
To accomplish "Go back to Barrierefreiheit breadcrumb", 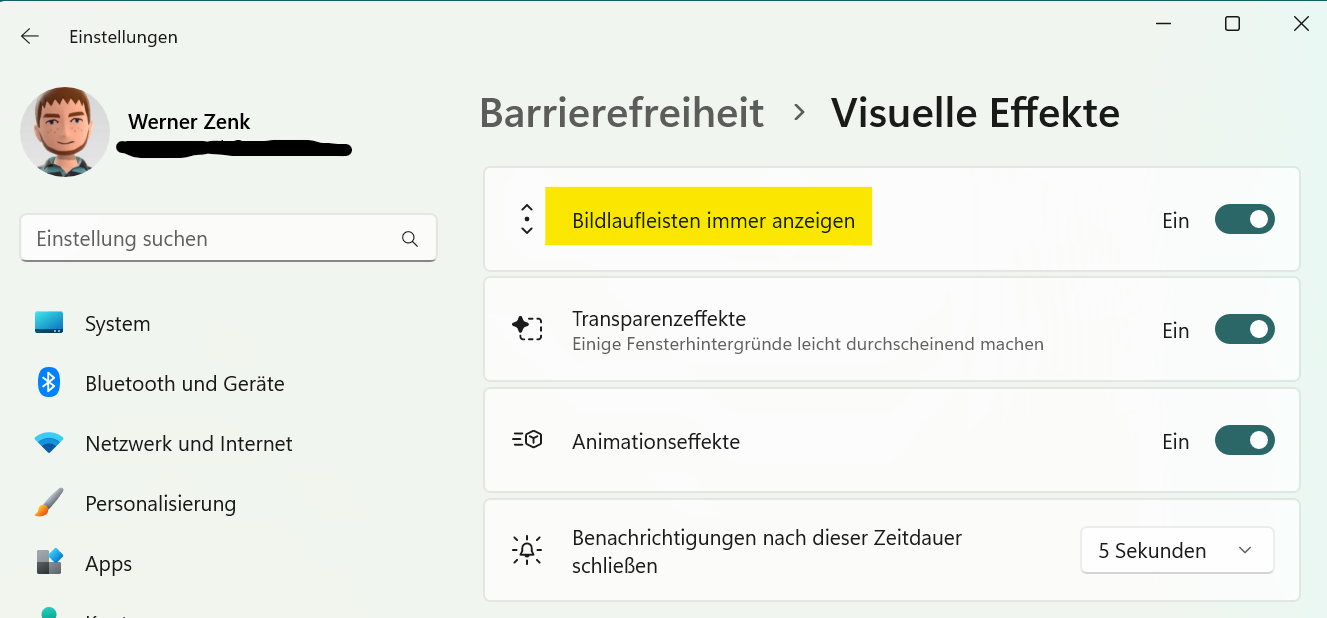I will pyautogui.click(x=621, y=113).
